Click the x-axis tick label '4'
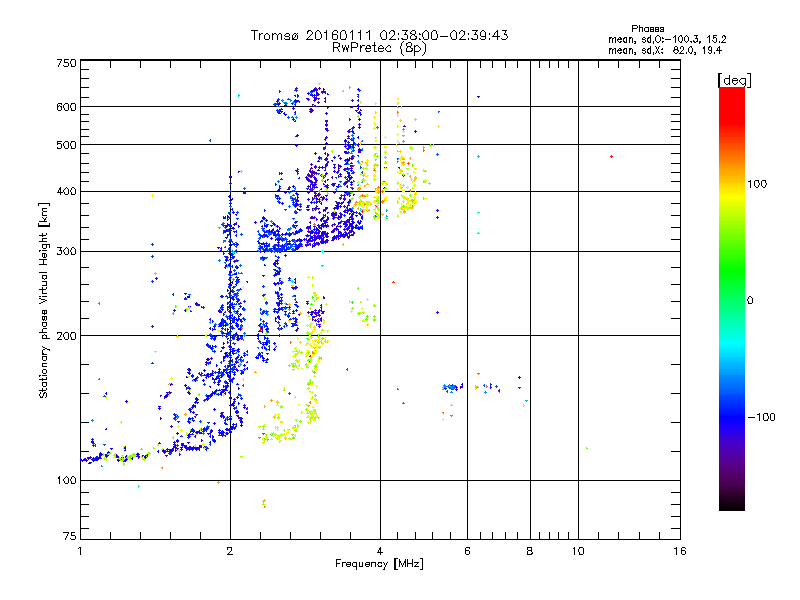 (380, 551)
